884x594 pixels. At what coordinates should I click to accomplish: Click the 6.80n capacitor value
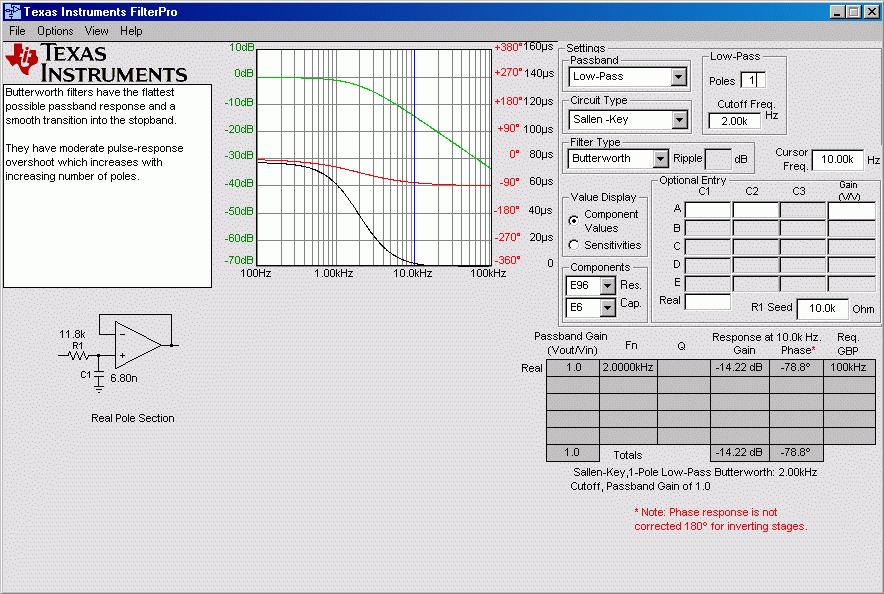[123, 378]
